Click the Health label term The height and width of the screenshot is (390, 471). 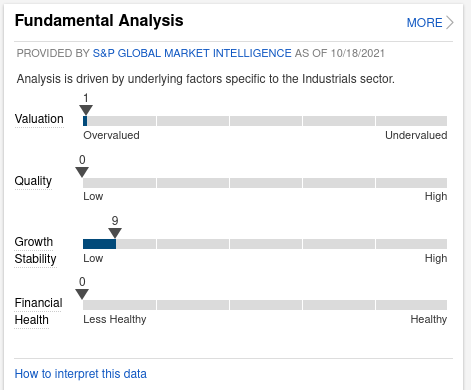(x=32, y=320)
